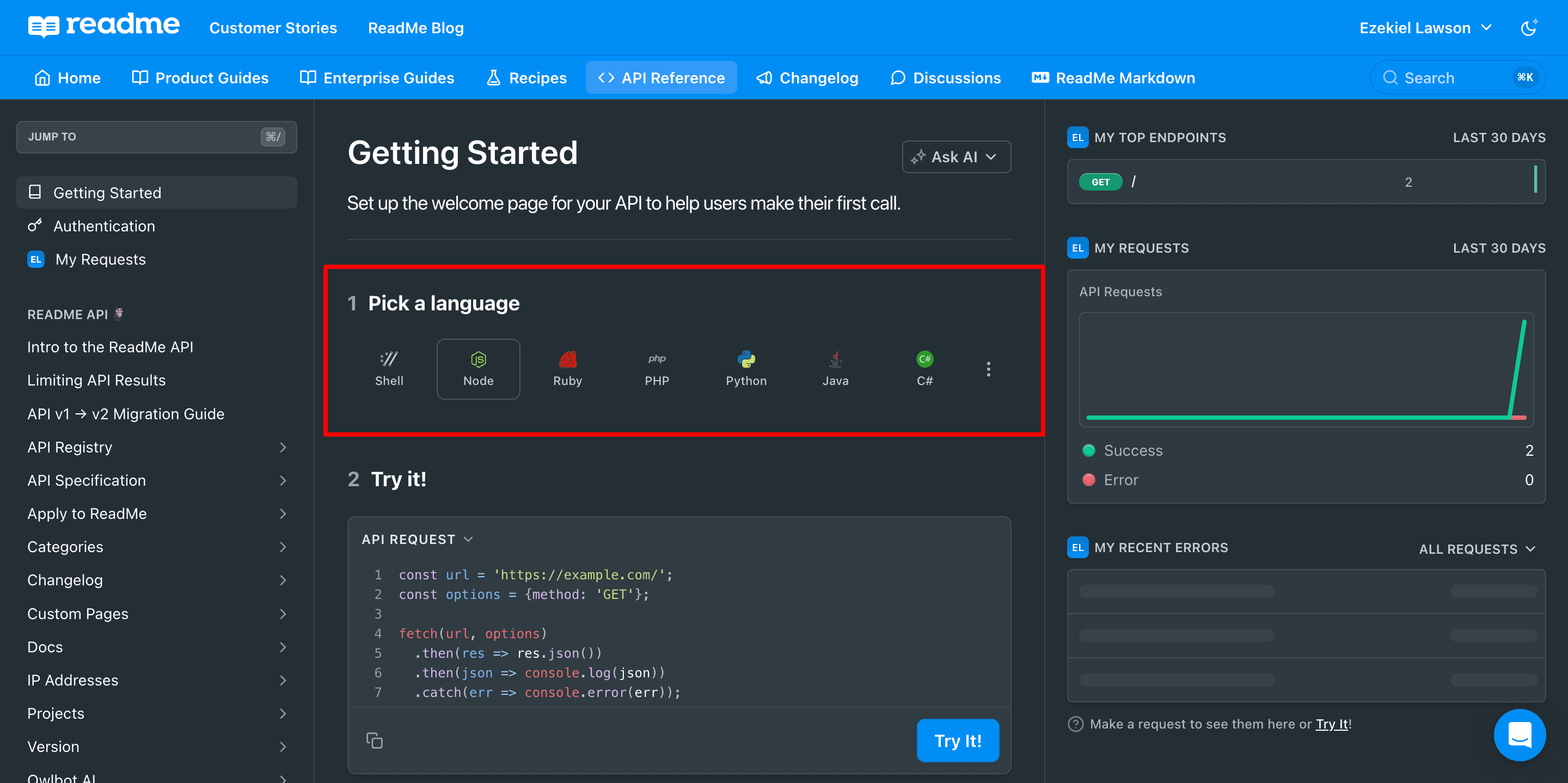Open the Recipes tab
Viewport: 1568px width, 783px height.
[526, 78]
